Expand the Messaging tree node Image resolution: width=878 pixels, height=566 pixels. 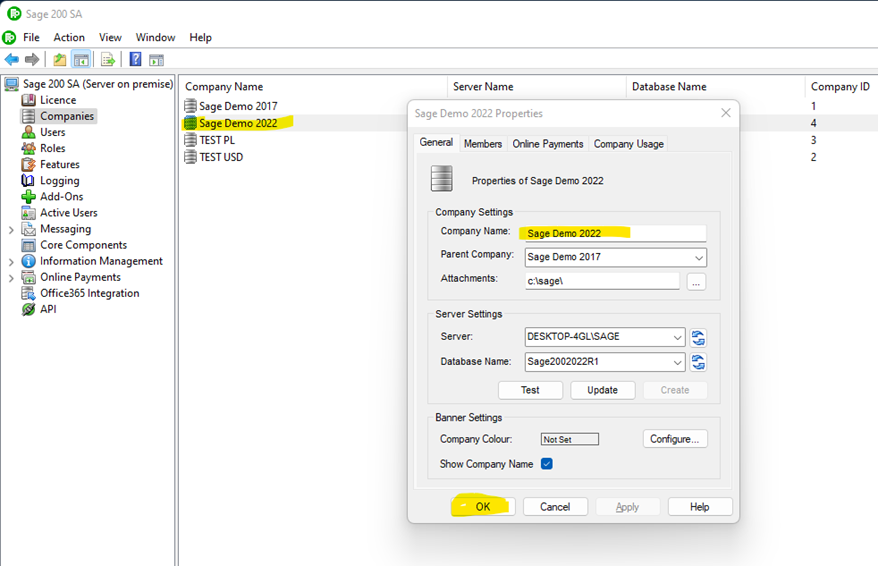tap(11, 230)
